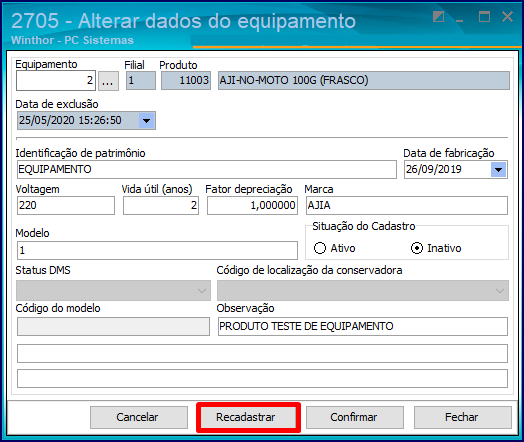Click the Confirmar button
524x442 pixels.
tap(355, 417)
